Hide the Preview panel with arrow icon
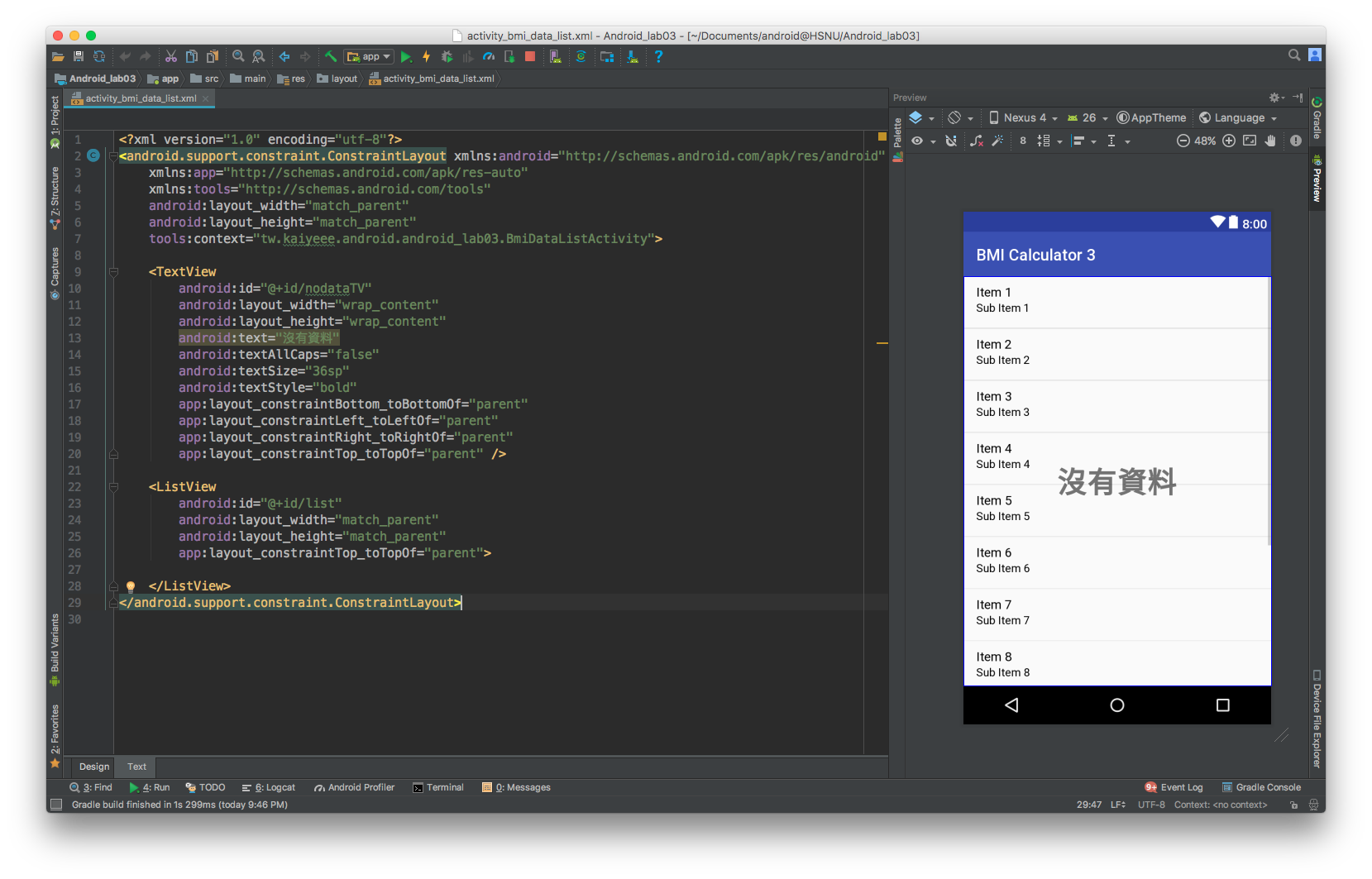This screenshot has width=1372, height=879. tap(1298, 98)
